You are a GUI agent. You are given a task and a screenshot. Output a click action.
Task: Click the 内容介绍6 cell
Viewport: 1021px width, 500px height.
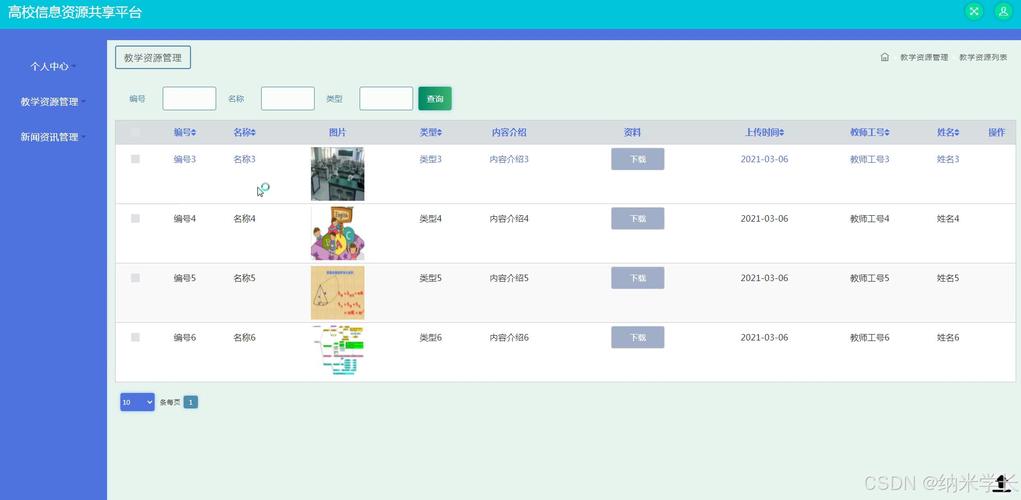[509, 337]
